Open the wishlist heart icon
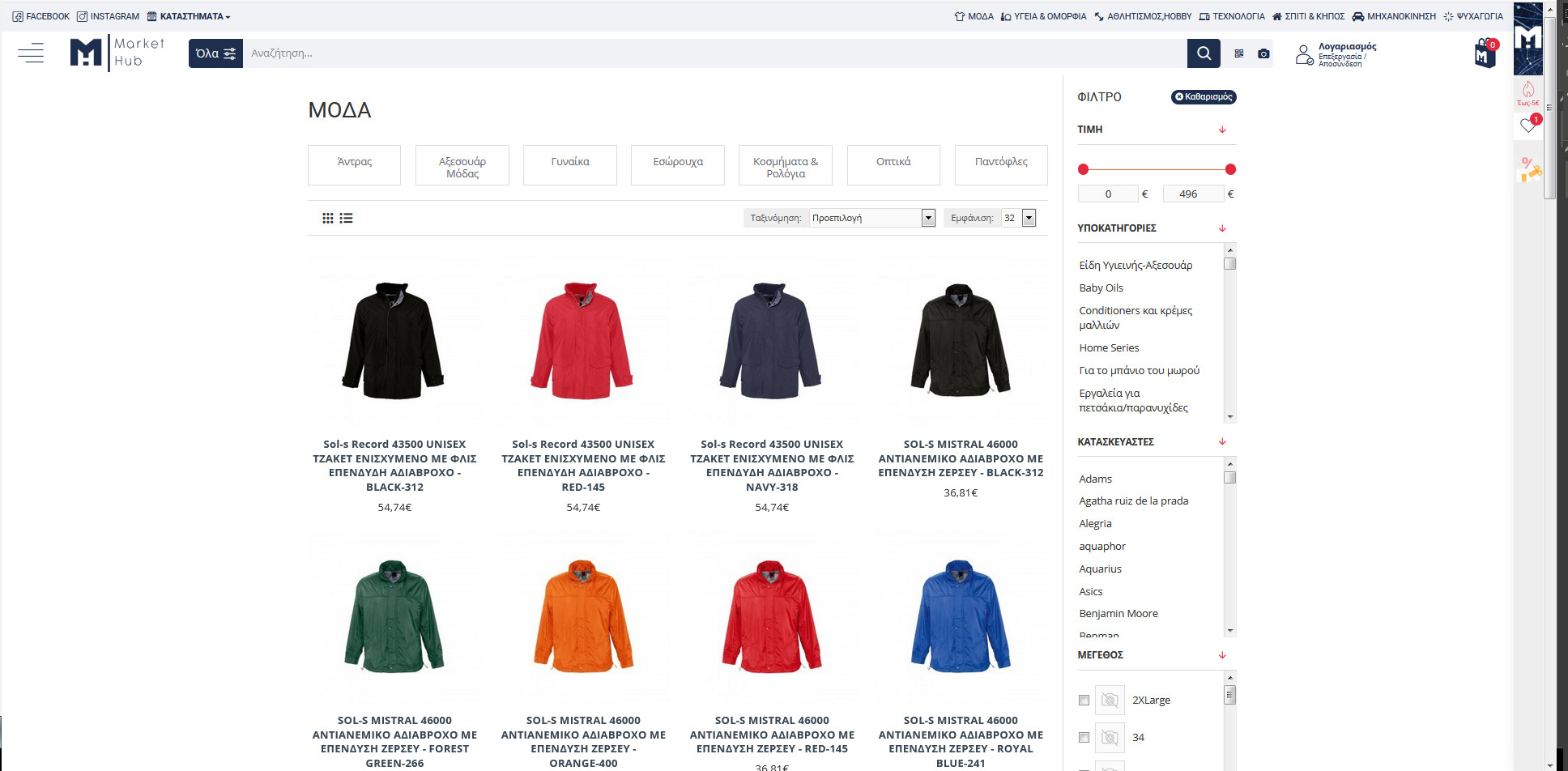This screenshot has height=771, width=1568. [x=1528, y=125]
